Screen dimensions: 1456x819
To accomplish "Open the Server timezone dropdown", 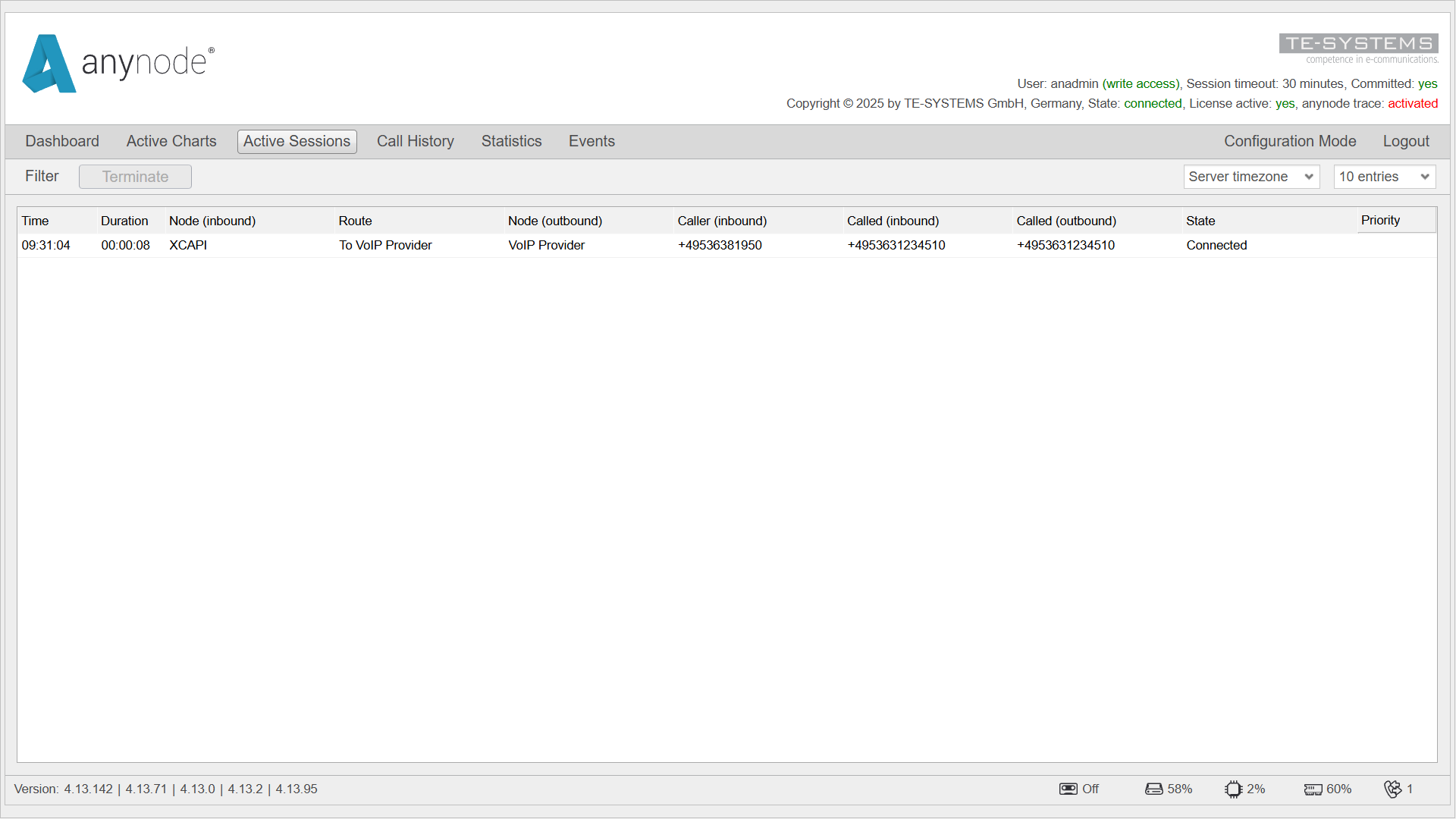I will tap(1250, 177).
